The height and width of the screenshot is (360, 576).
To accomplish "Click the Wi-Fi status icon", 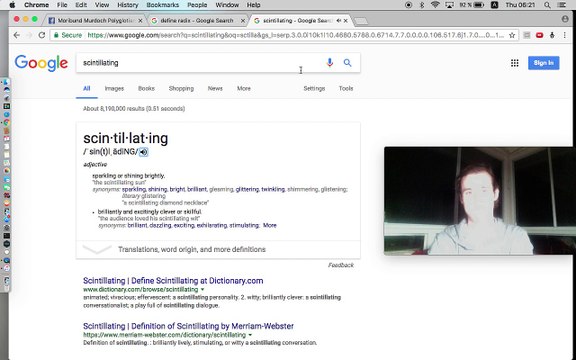I will point(435,5).
